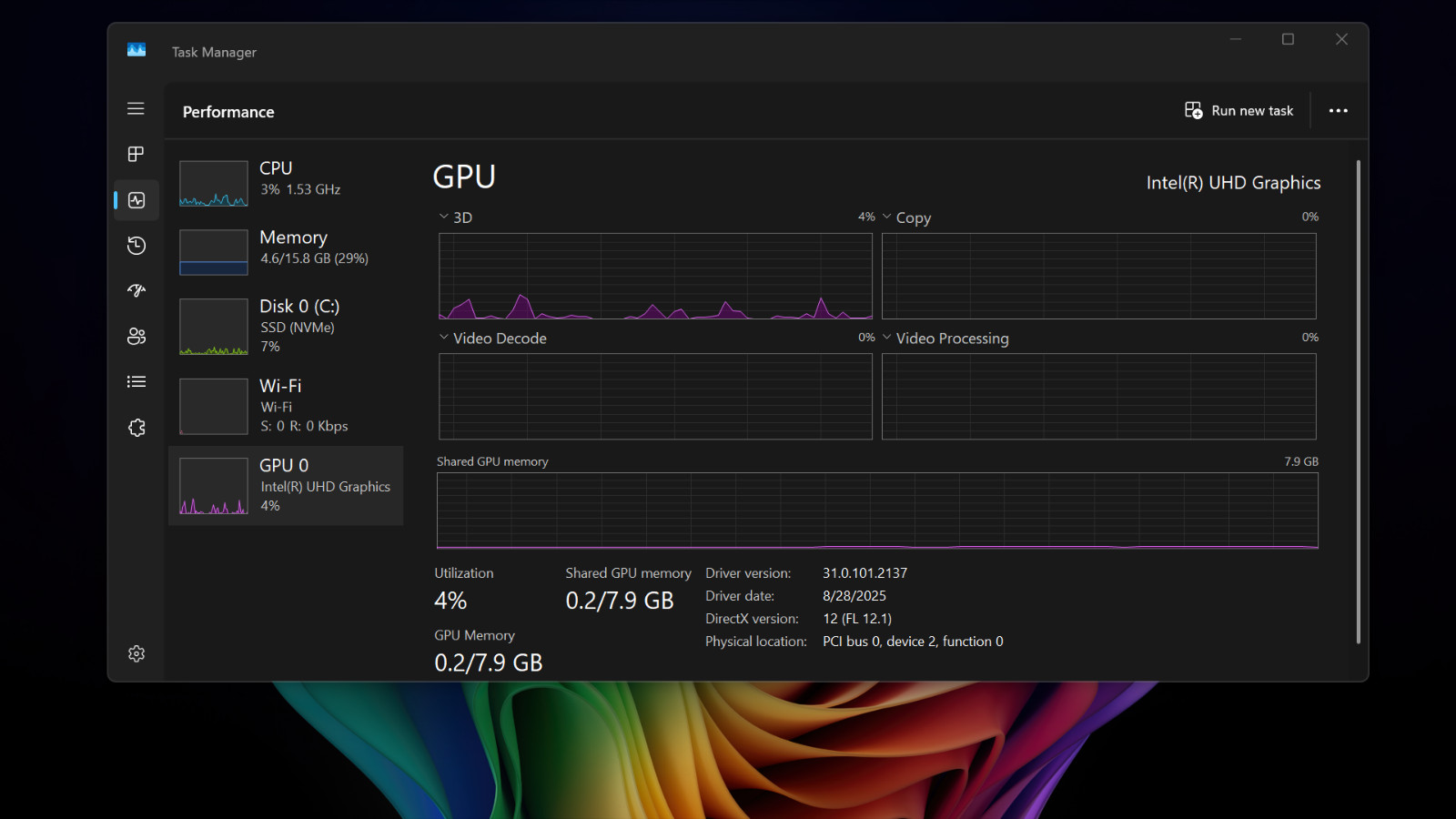
Task: Click the 3D utilization graph
Action: pyautogui.click(x=655, y=276)
